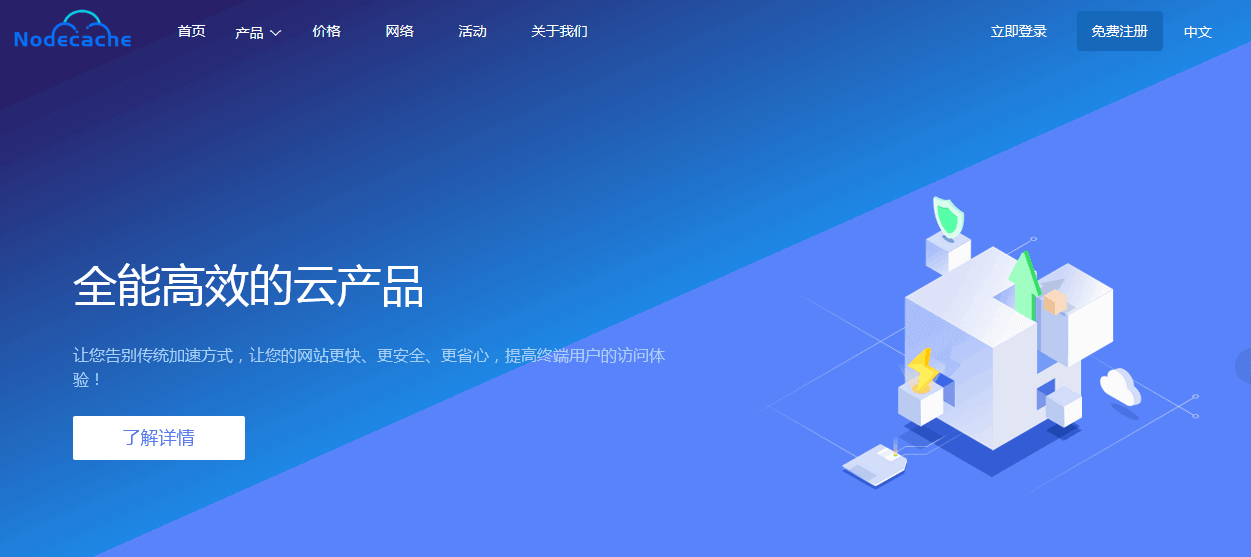Click the 全能高效的云产品 headline
Screen dimensions: 1251x557
249,287
